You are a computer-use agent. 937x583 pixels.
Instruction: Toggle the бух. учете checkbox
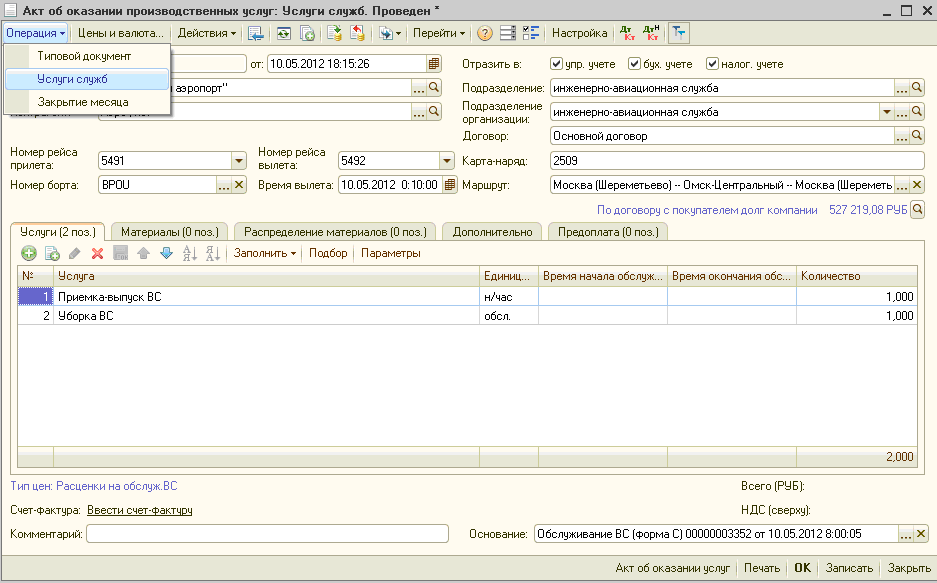(x=635, y=64)
